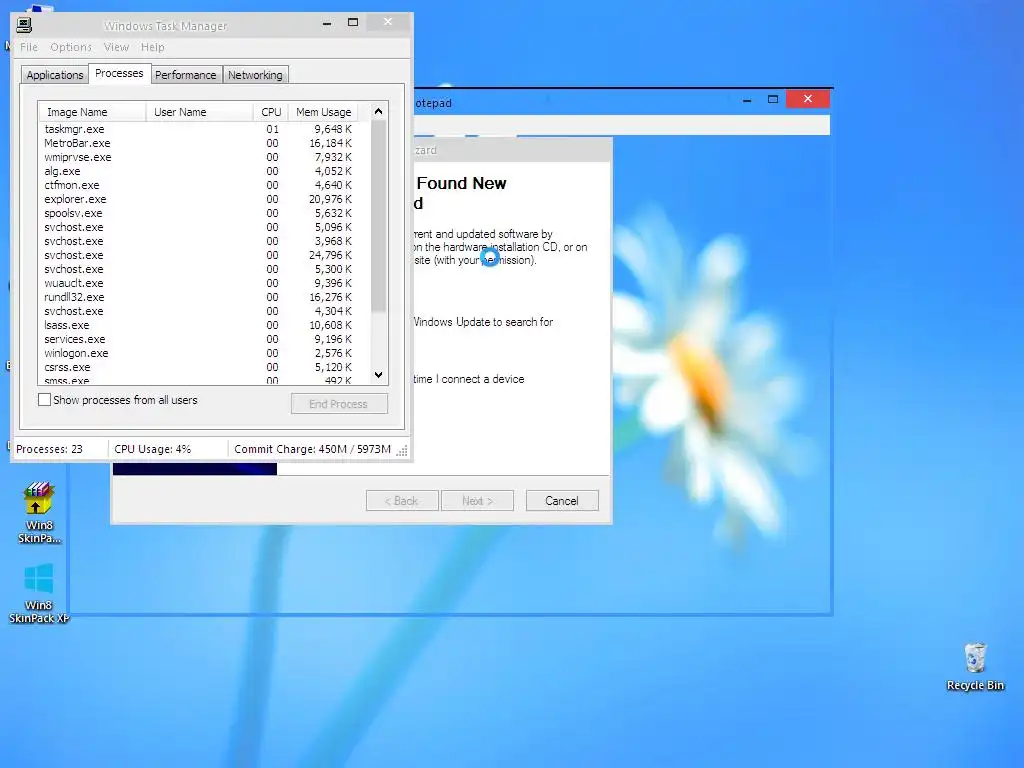Click the process list scrollbar thumb

(x=378, y=216)
